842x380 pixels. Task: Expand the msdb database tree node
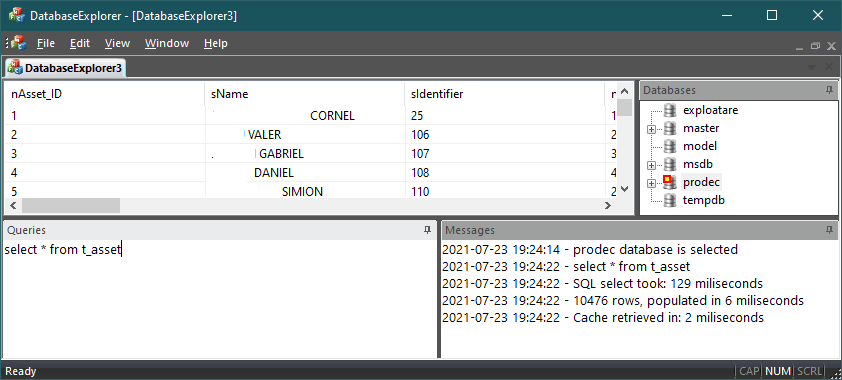click(651, 165)
